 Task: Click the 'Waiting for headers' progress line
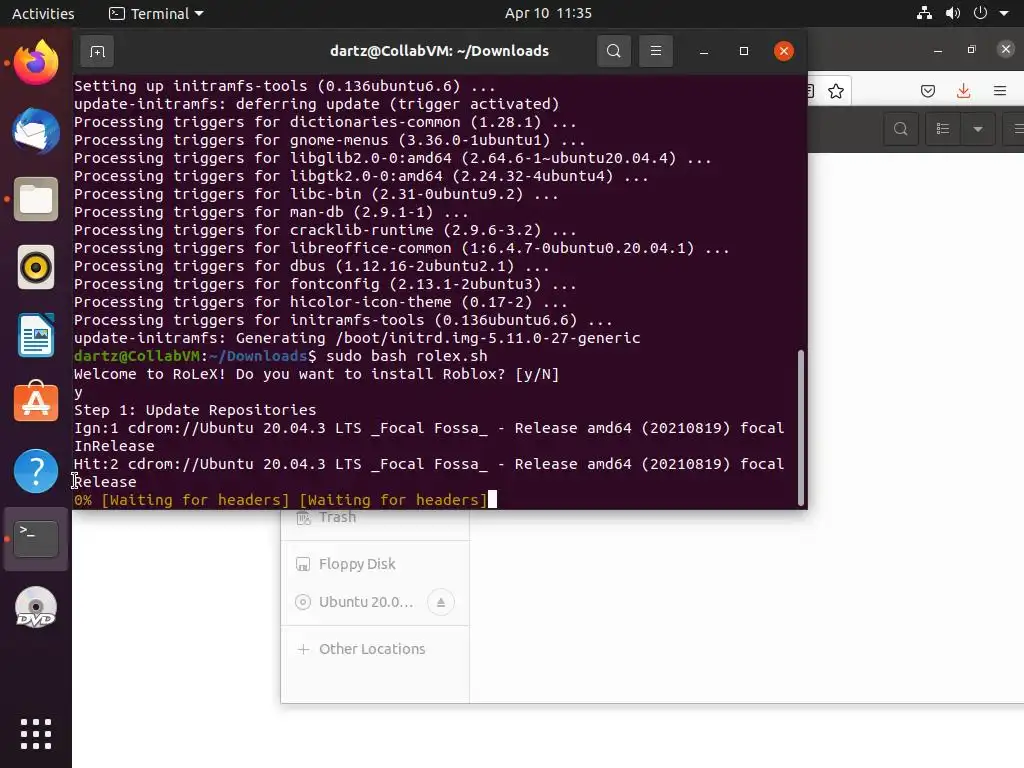[280, 500]
